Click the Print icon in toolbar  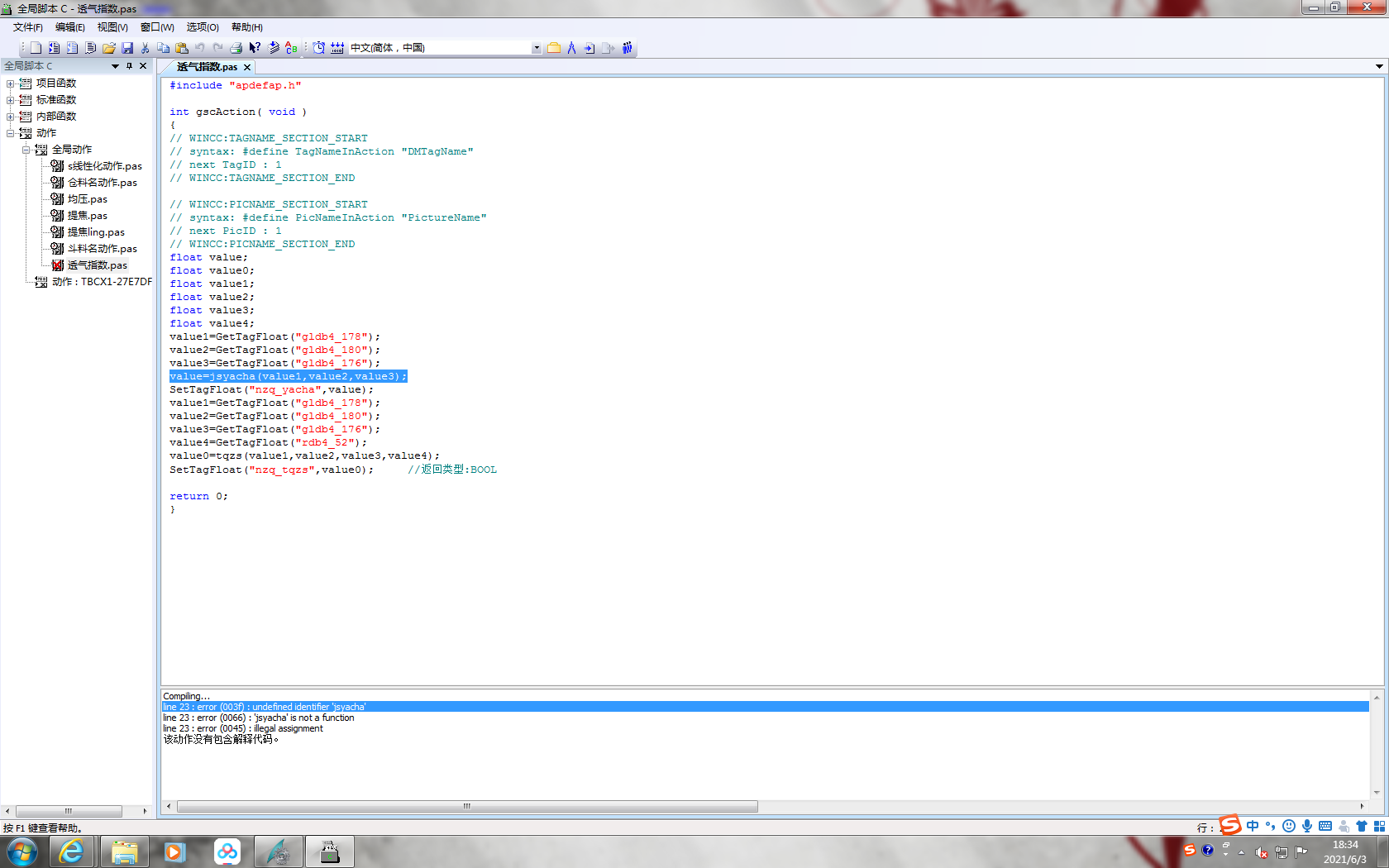(x=236, y=48)
